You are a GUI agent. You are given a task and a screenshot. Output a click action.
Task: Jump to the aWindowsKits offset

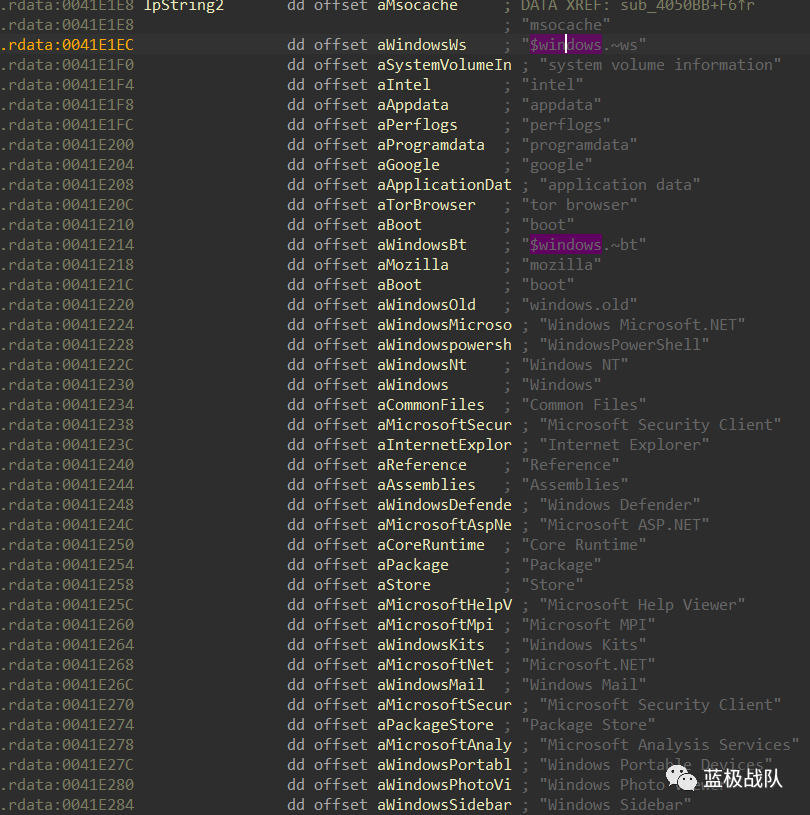coord(430,645)
